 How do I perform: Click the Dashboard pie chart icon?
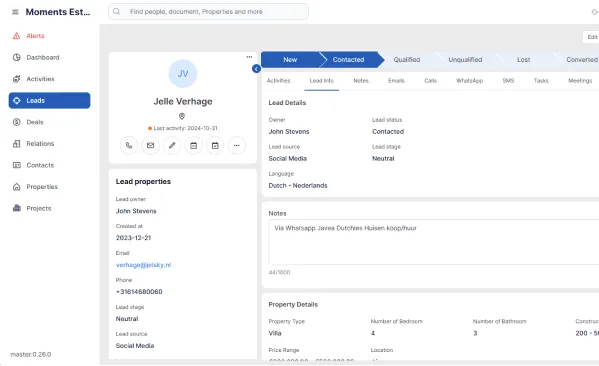(x=16, y=57)
